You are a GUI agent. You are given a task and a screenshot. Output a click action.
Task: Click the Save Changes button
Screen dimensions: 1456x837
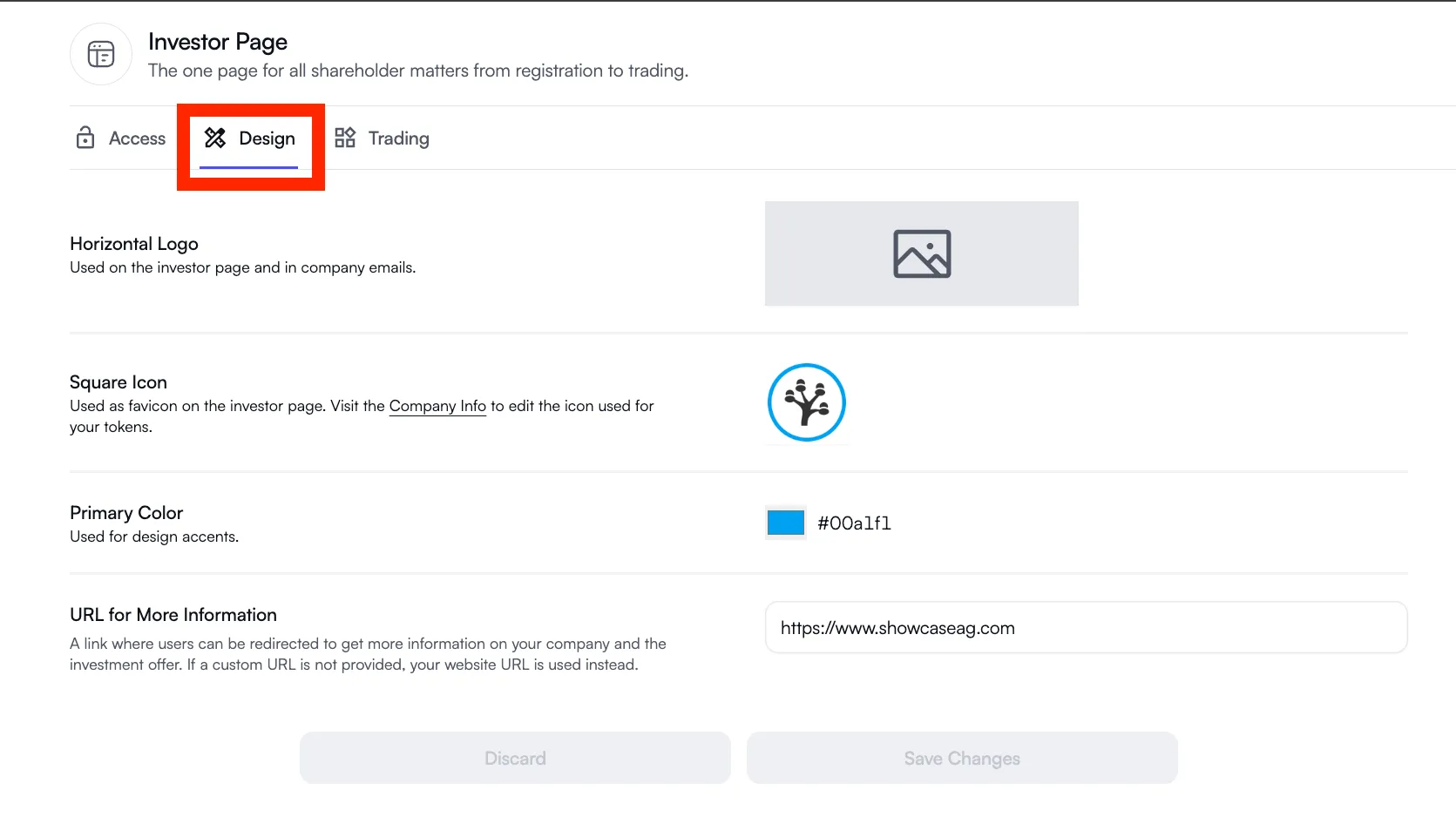(962, 759)
